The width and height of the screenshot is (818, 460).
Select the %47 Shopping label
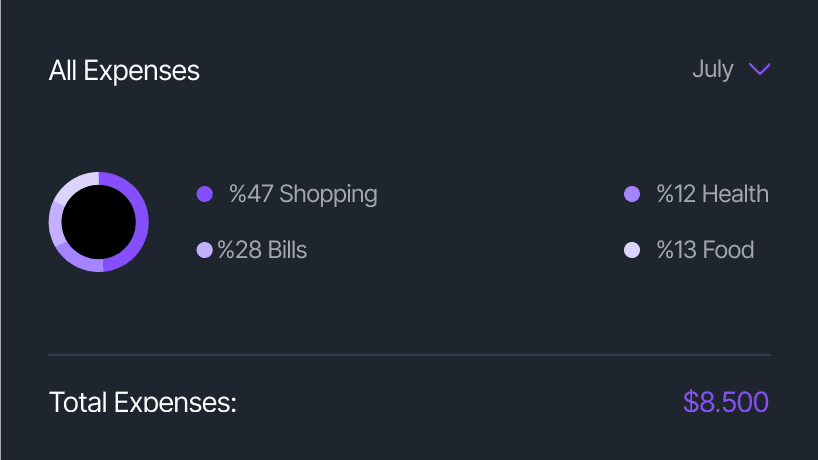point(303,194)
